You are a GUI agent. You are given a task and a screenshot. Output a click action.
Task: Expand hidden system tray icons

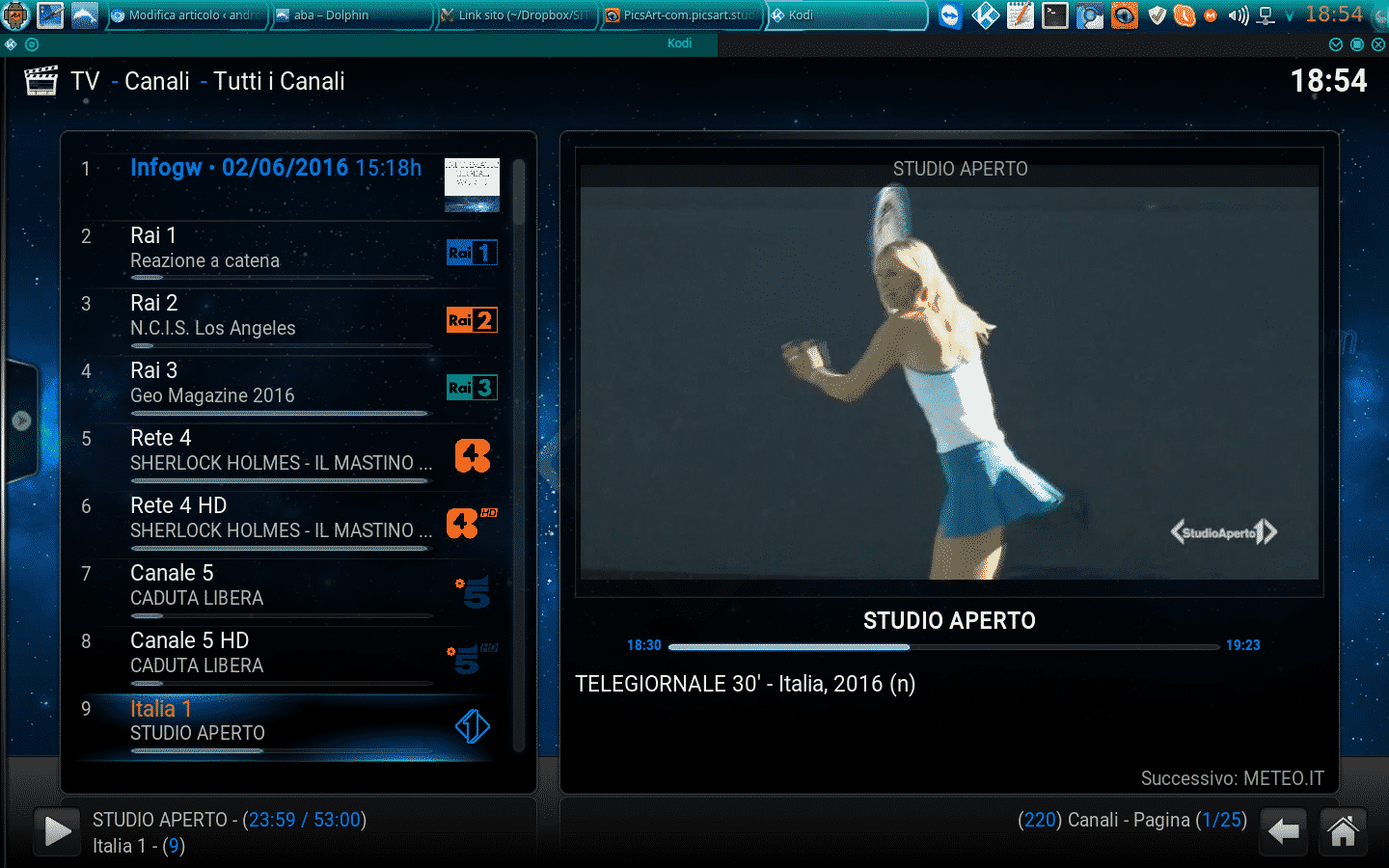click(x=1290, y=15)
